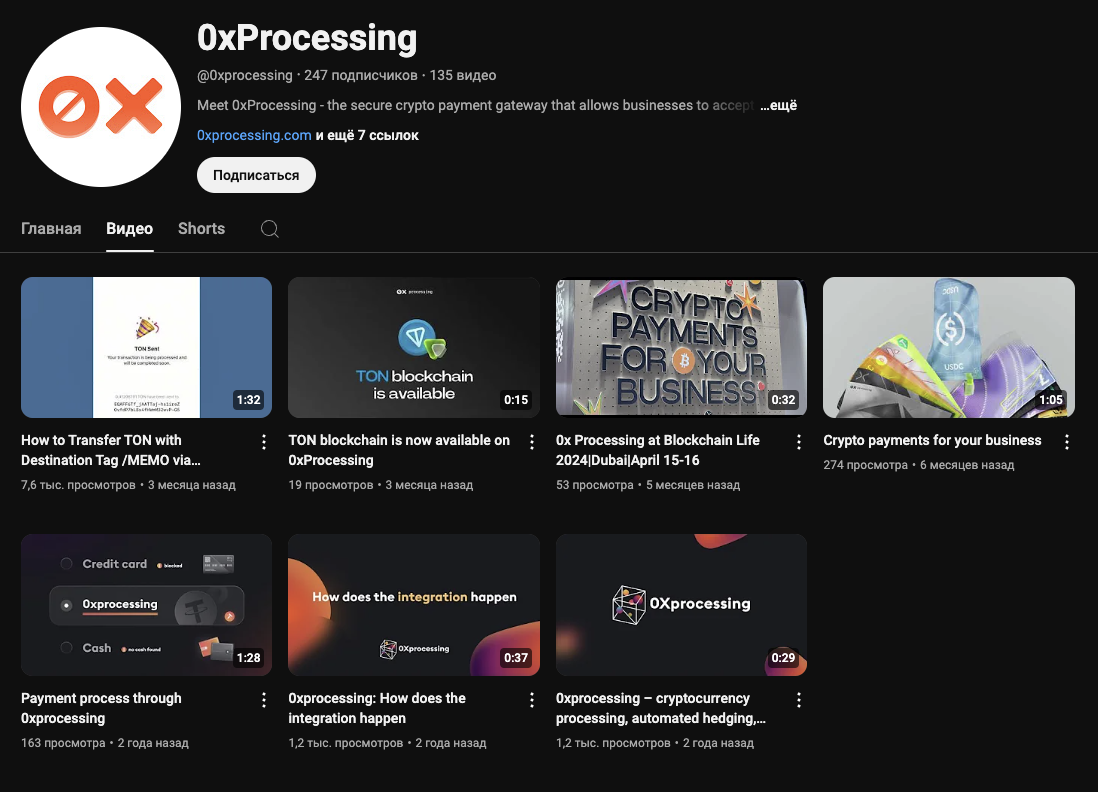The height and width of the screenshot is (792, 1098).
Task: Click "163 просмотра" view count
Action: point(63,742)
